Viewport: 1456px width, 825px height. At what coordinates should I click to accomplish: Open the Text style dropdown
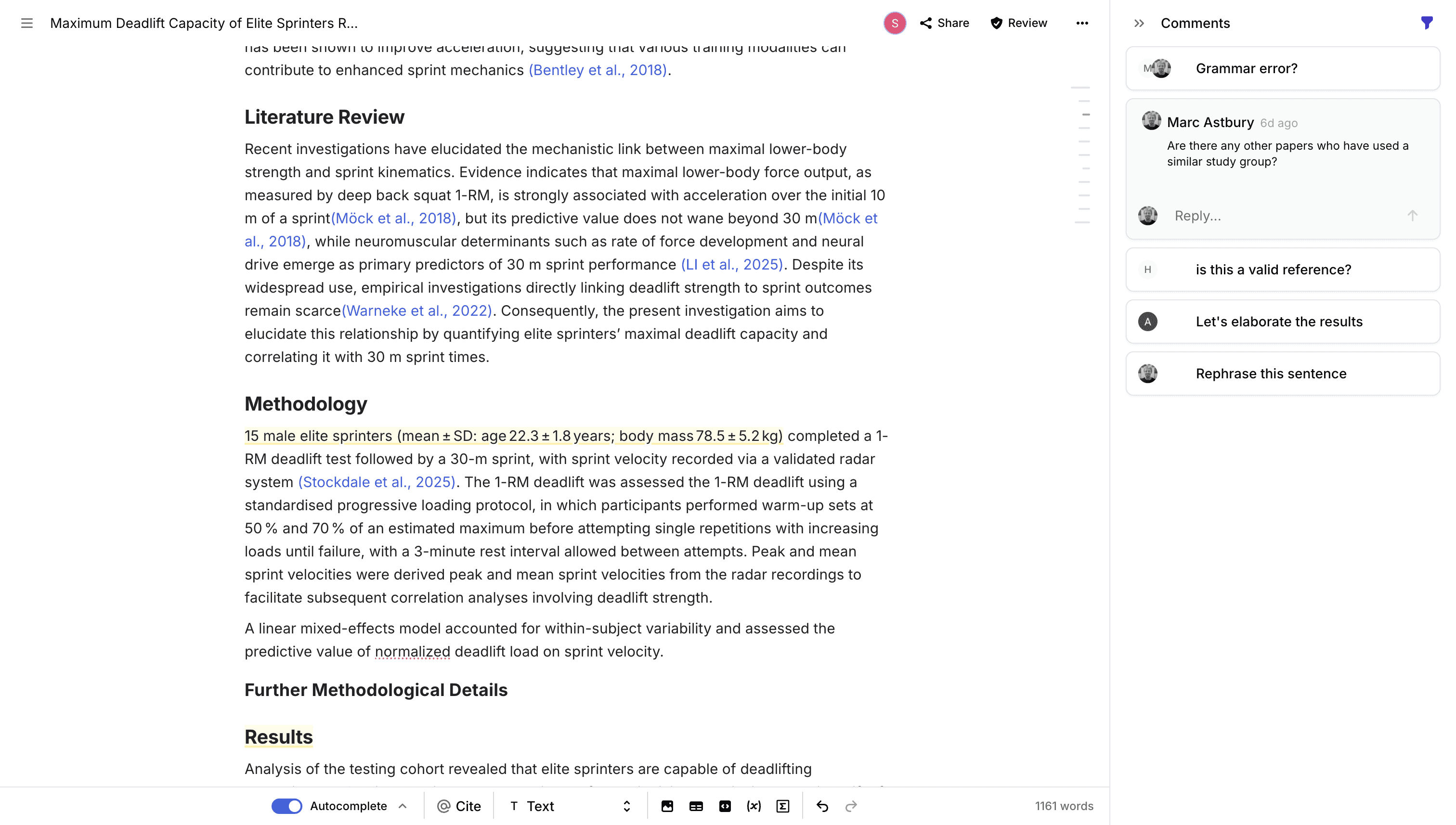(567, 805)
